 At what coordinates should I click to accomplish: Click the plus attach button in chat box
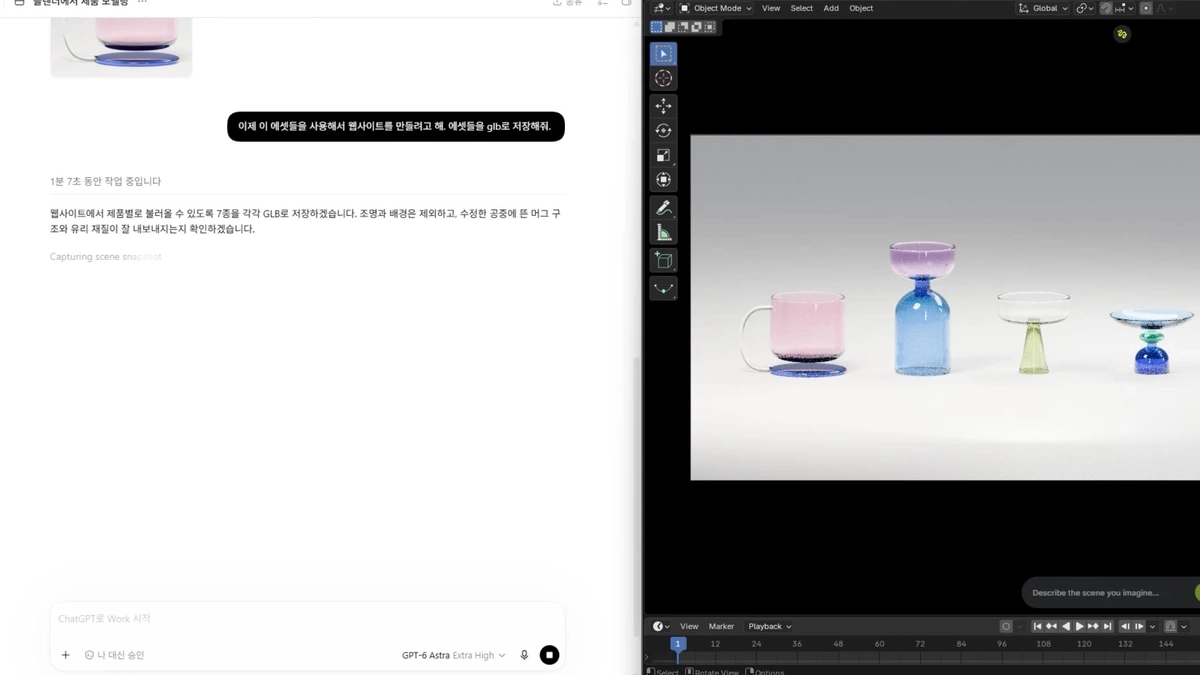(x=66, y=655)
